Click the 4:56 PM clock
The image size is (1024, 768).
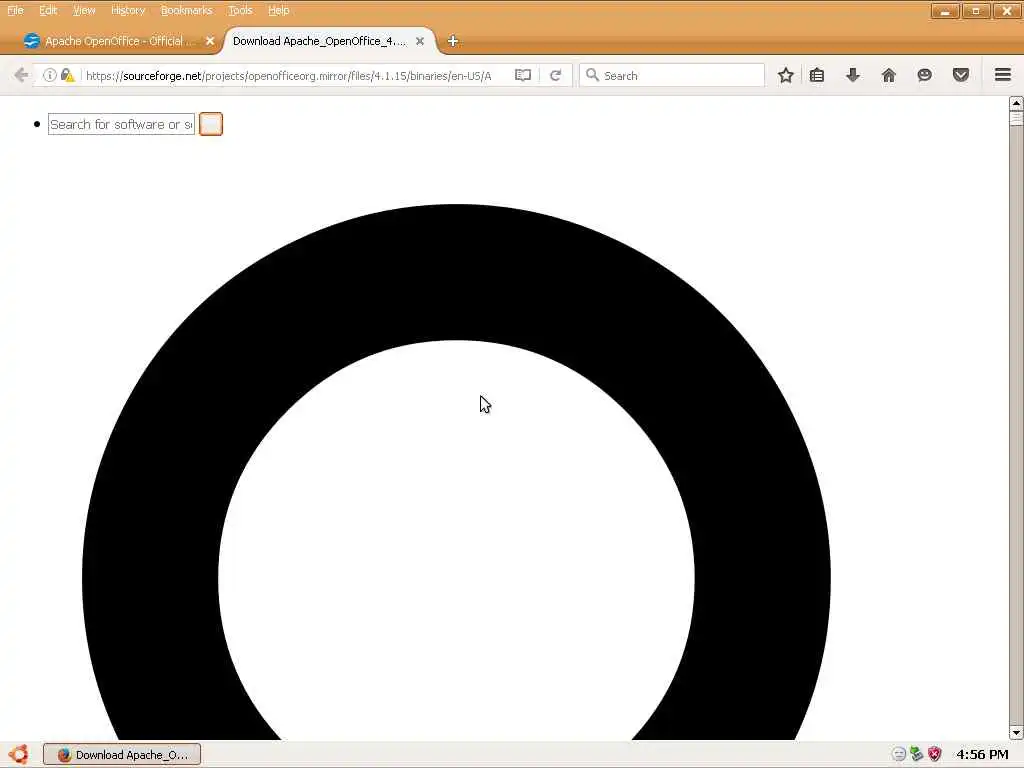point(982,754)
